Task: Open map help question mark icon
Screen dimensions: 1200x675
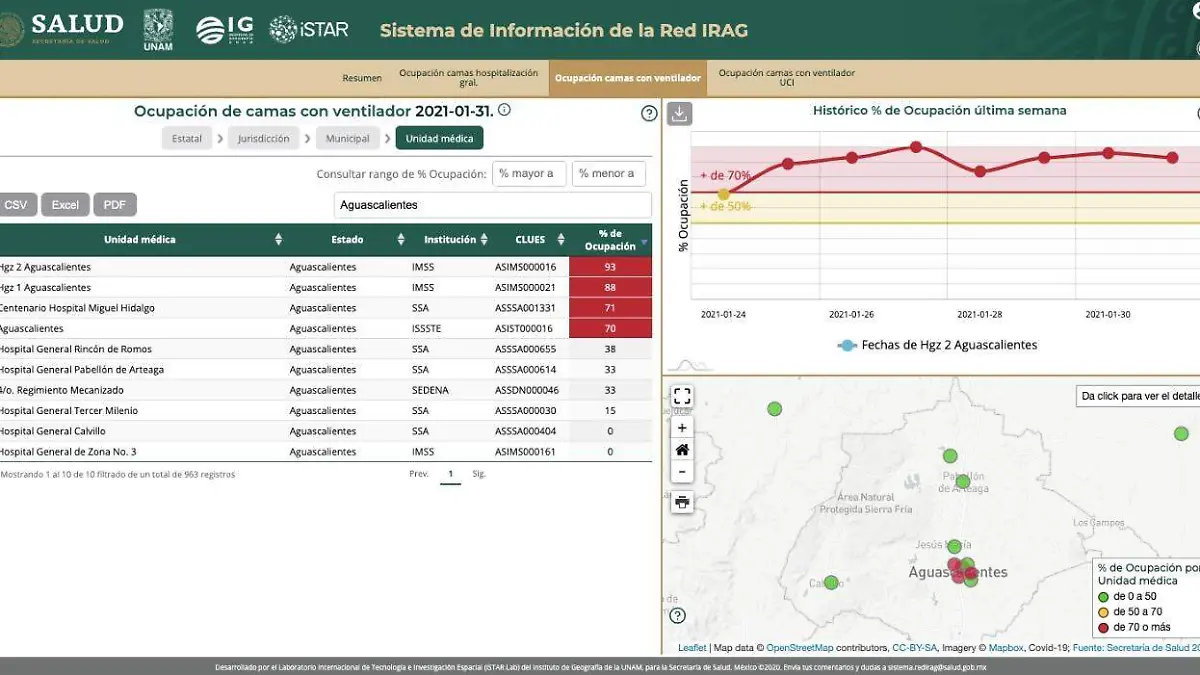Action: tap(677, 615)
